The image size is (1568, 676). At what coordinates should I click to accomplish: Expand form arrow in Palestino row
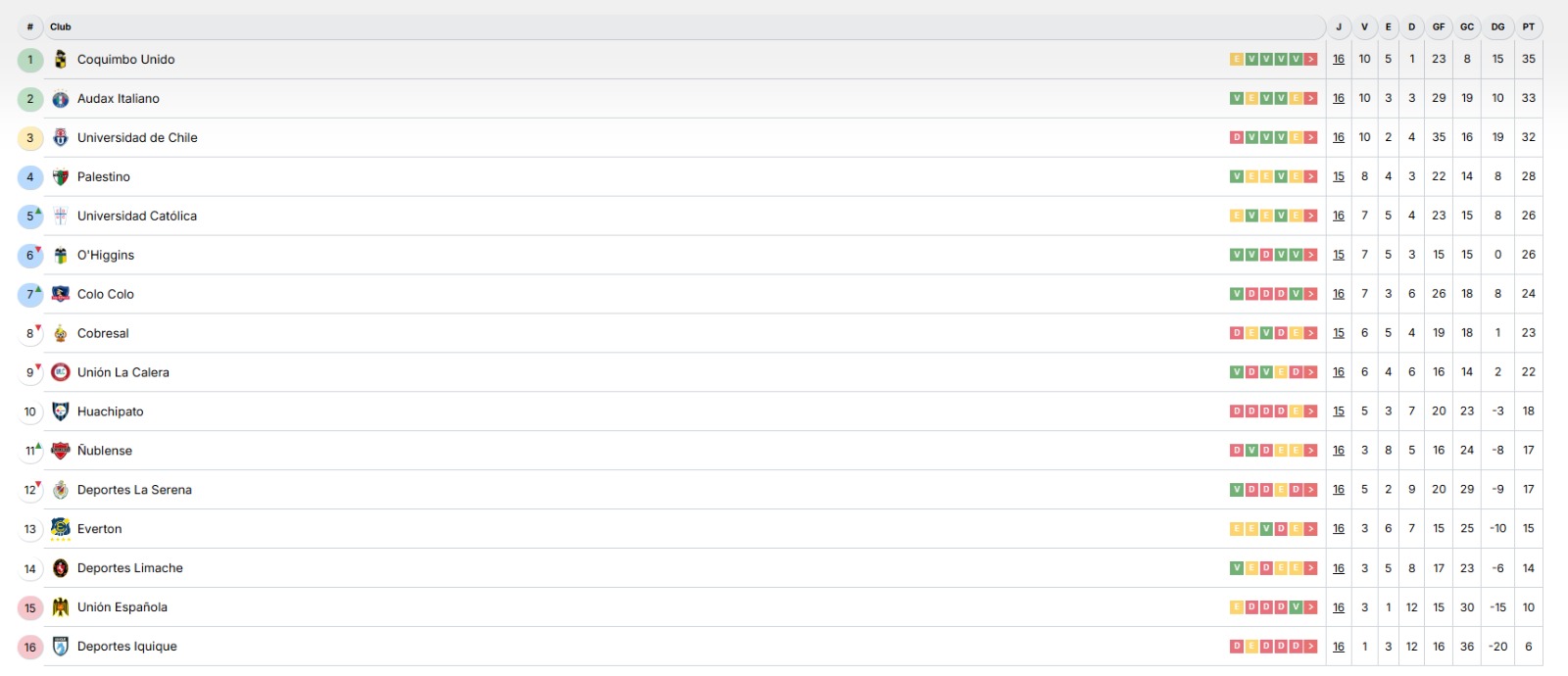click(1311, 176)
